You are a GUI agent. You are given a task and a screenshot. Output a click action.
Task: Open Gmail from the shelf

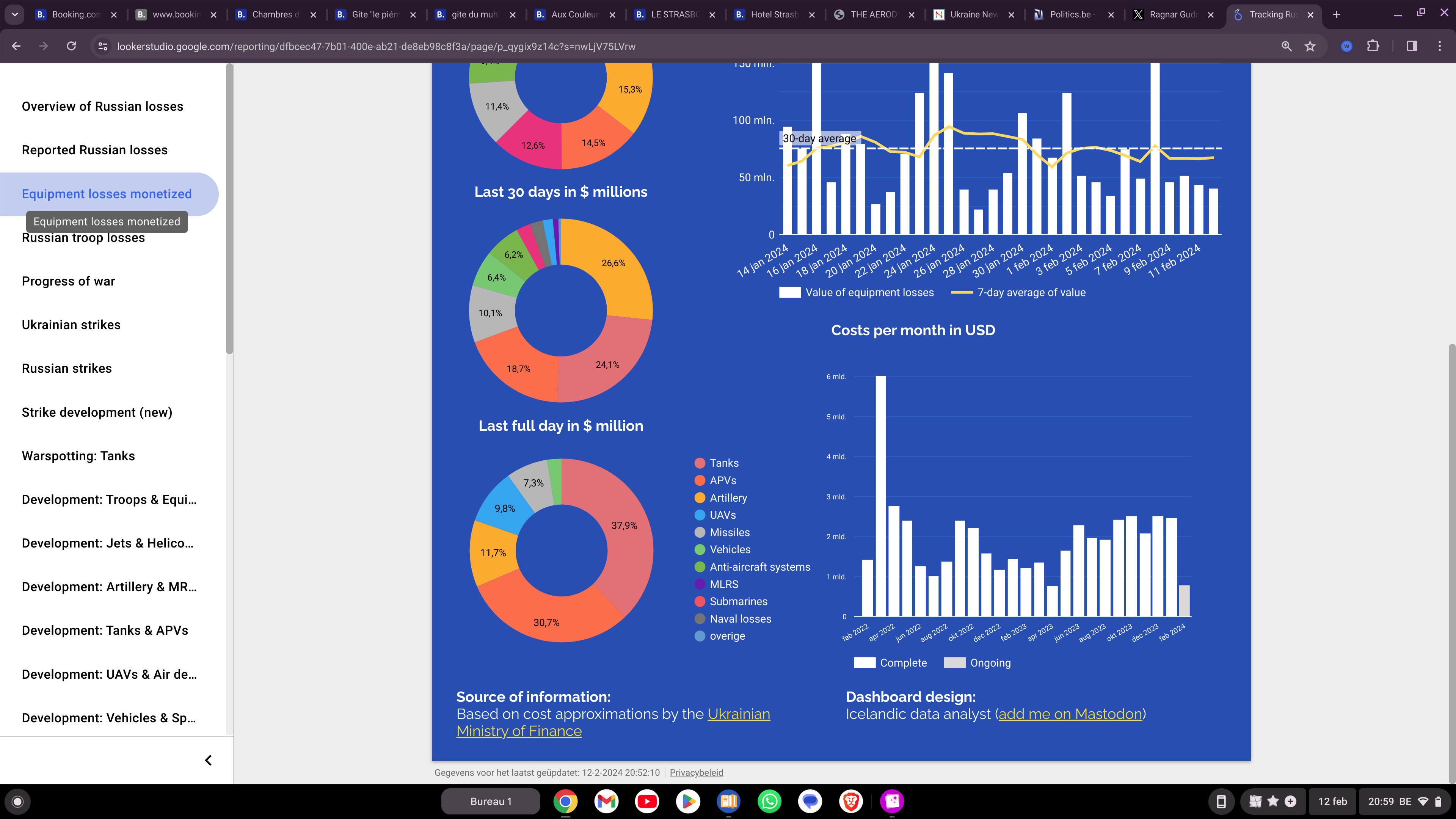606,801
